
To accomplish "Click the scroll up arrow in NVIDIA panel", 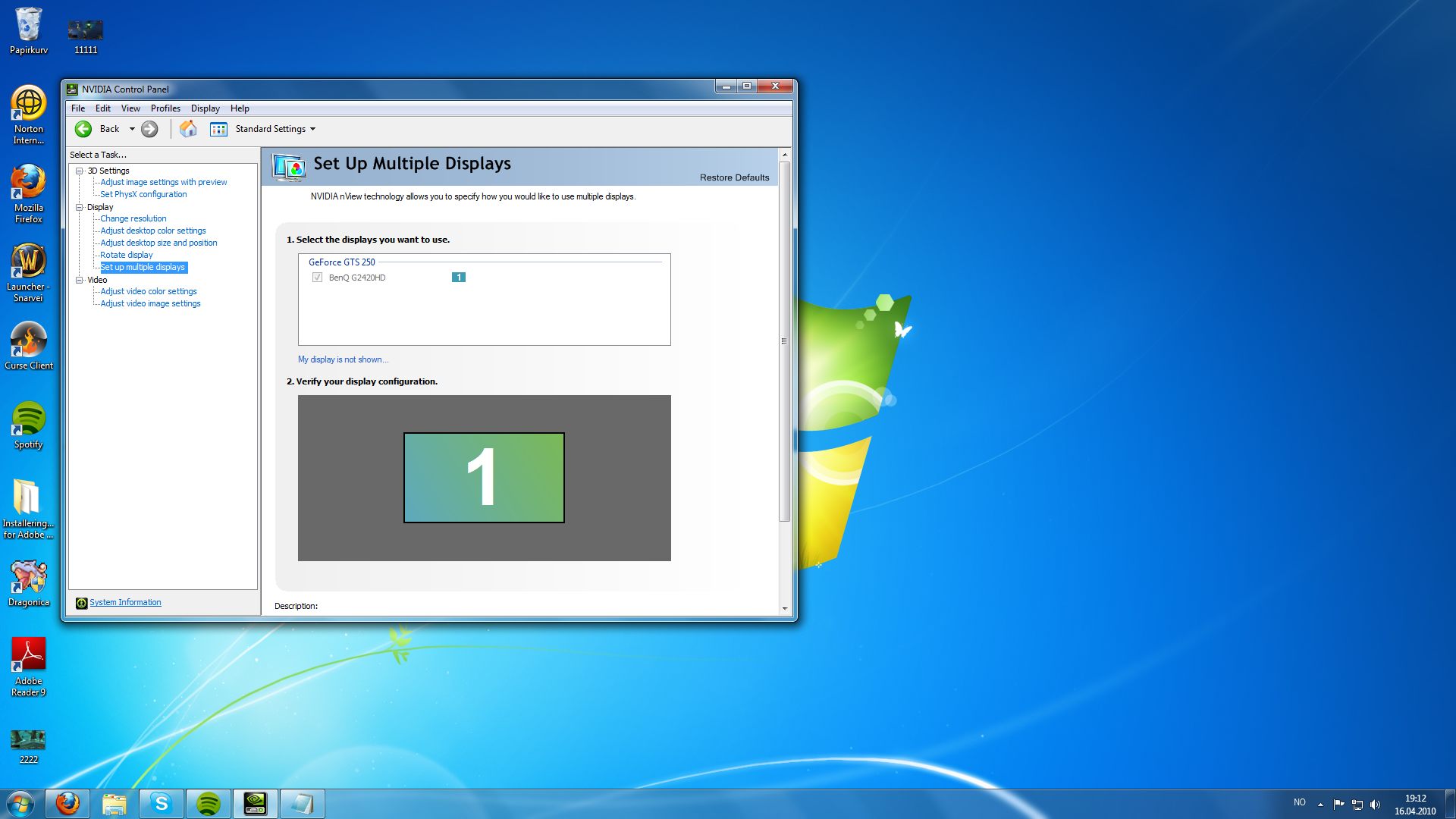I will 784,155.
